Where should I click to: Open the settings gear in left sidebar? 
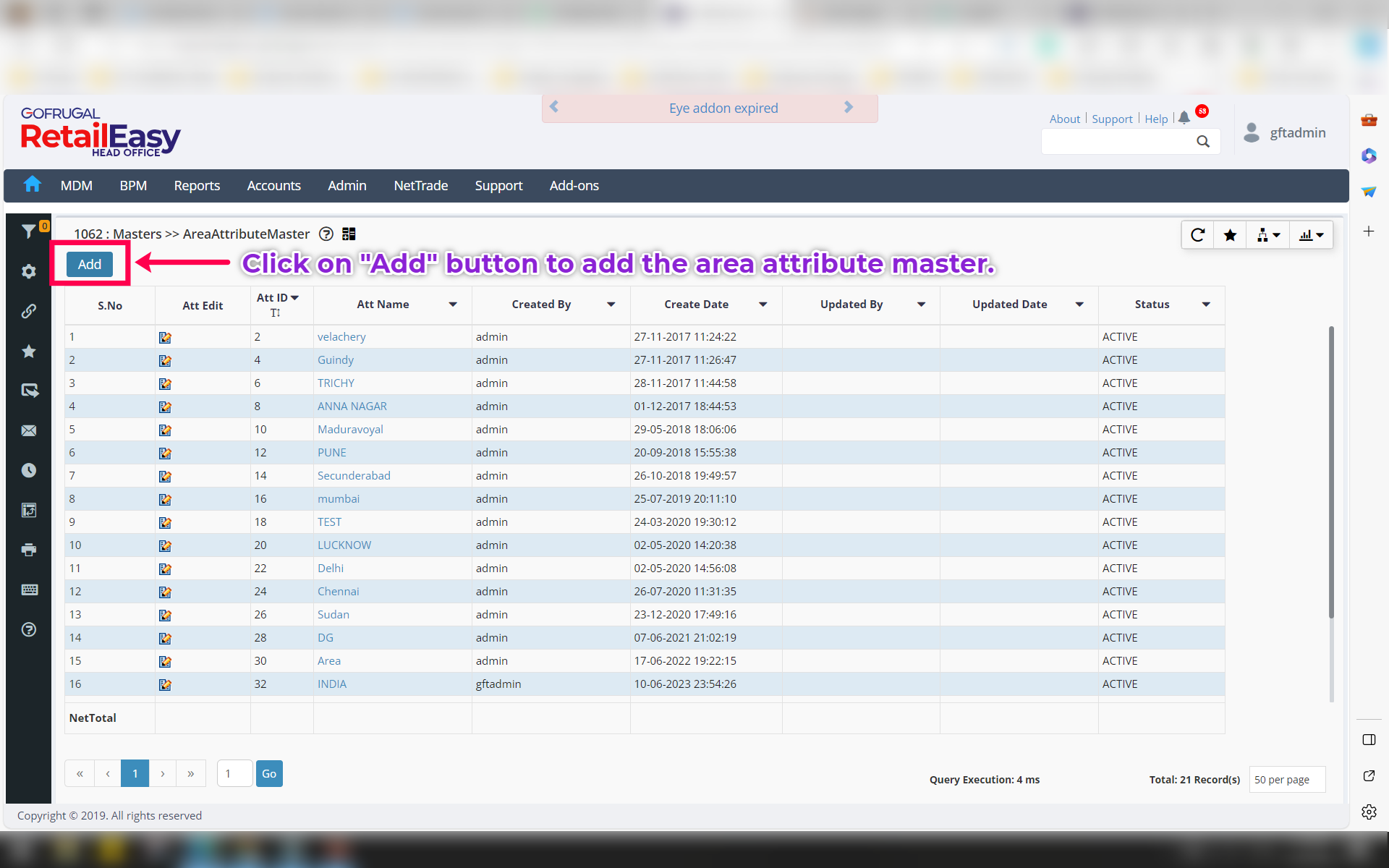[29, 271]
